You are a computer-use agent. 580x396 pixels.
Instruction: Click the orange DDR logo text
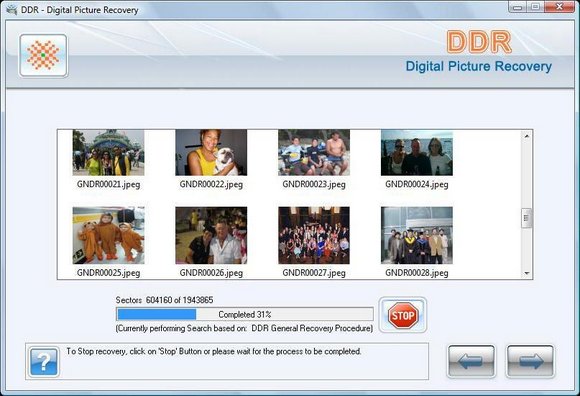479,42
